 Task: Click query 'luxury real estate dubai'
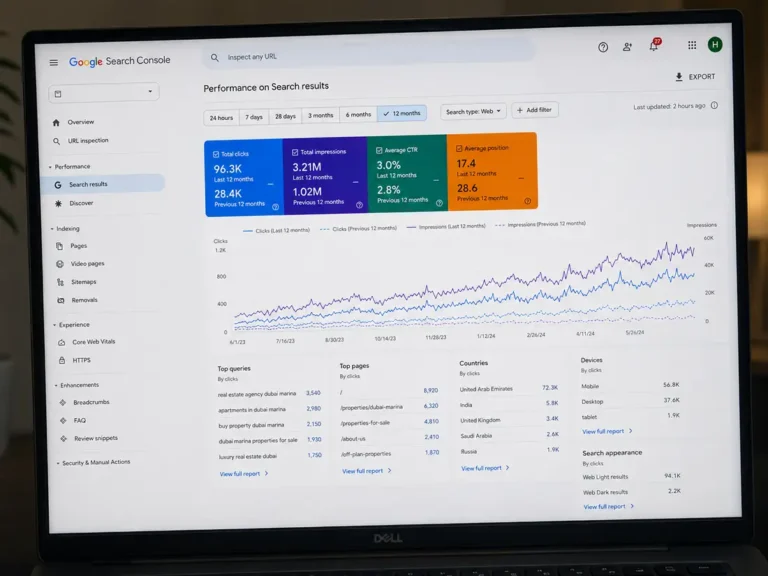coord(248,456)
